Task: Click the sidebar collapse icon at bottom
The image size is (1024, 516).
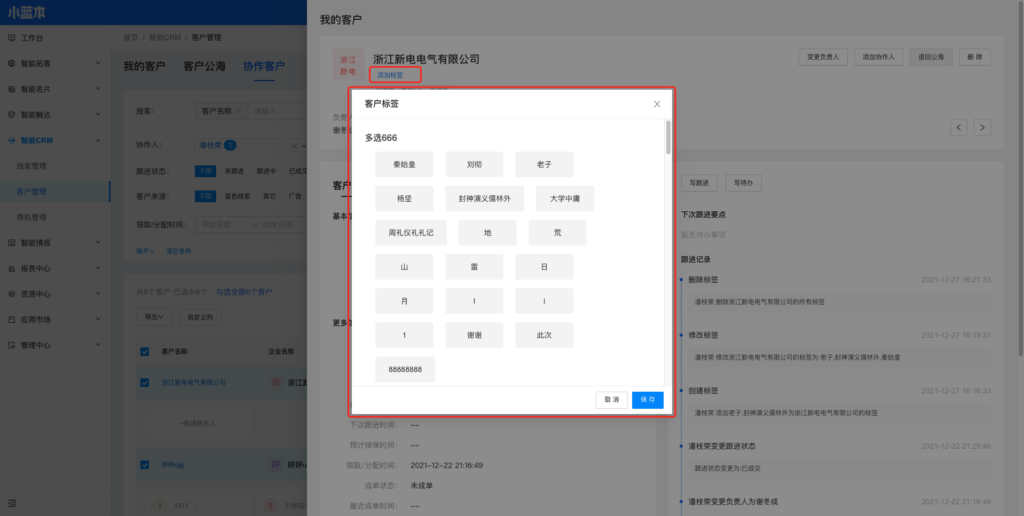Action: pos(11,502)
